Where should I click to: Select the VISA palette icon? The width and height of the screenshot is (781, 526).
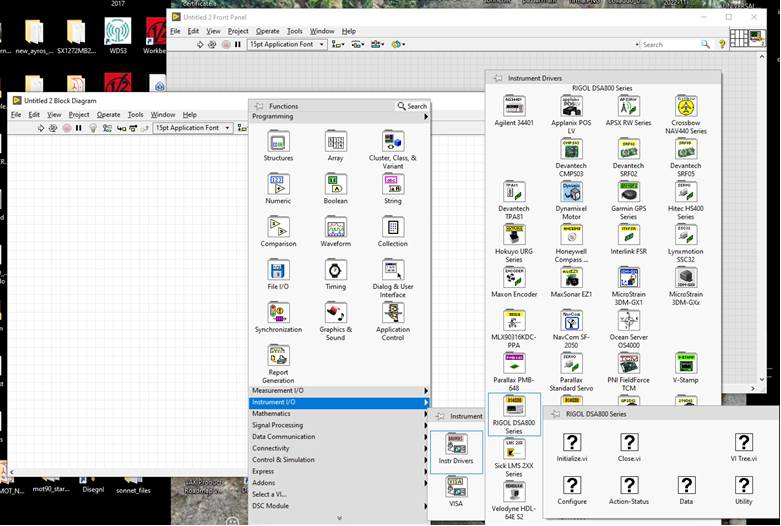click(456, 487)
